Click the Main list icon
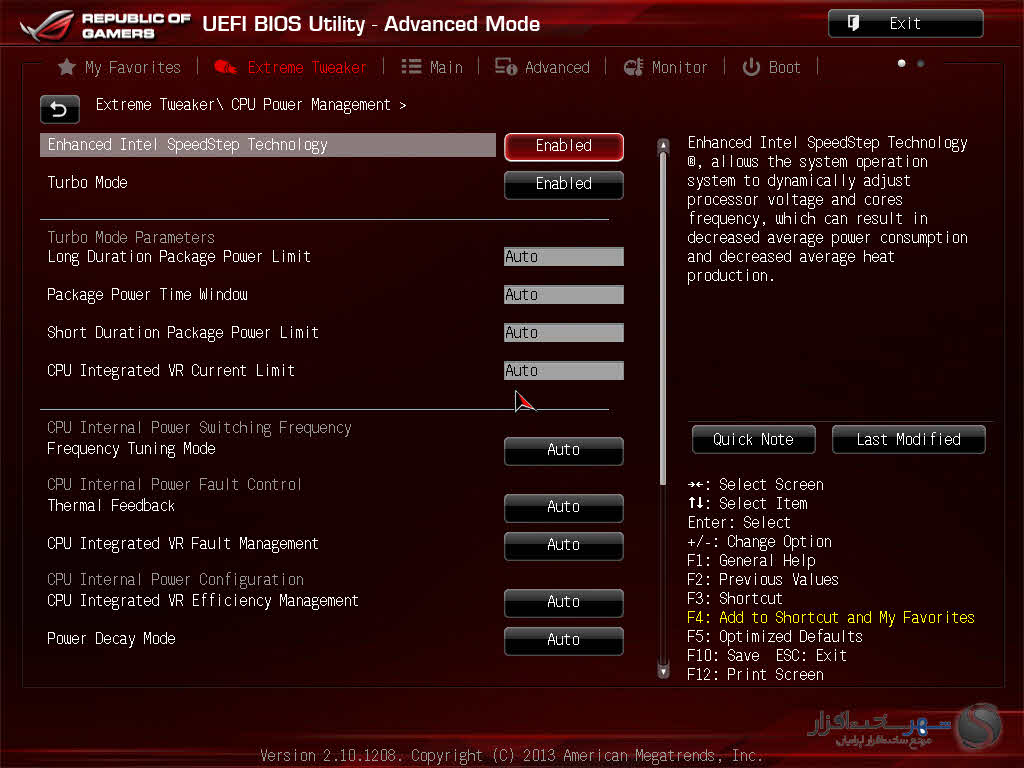Viewport: 1024px width, 768px height. coord(411,67)
